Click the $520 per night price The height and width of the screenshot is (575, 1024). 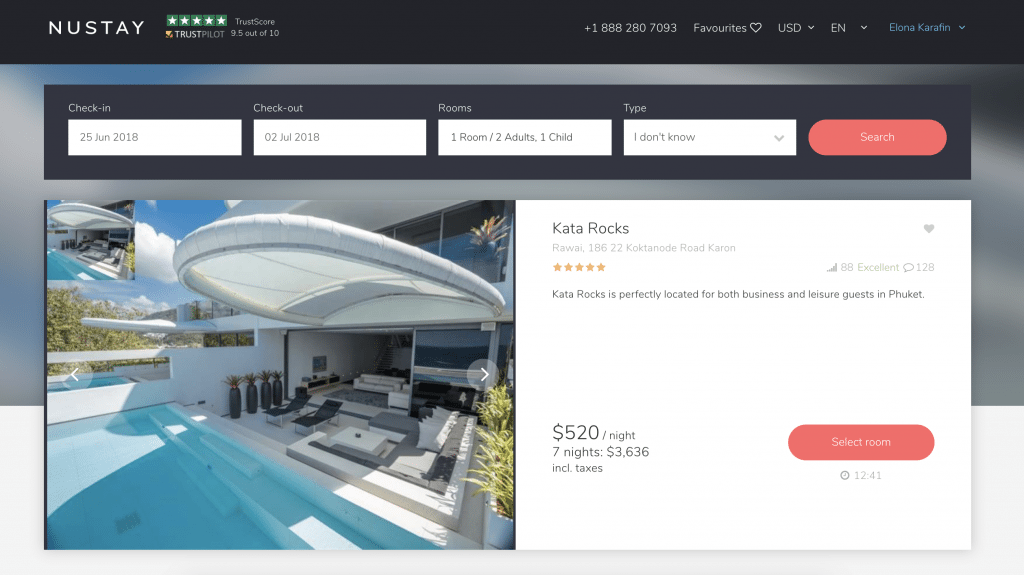594,433
